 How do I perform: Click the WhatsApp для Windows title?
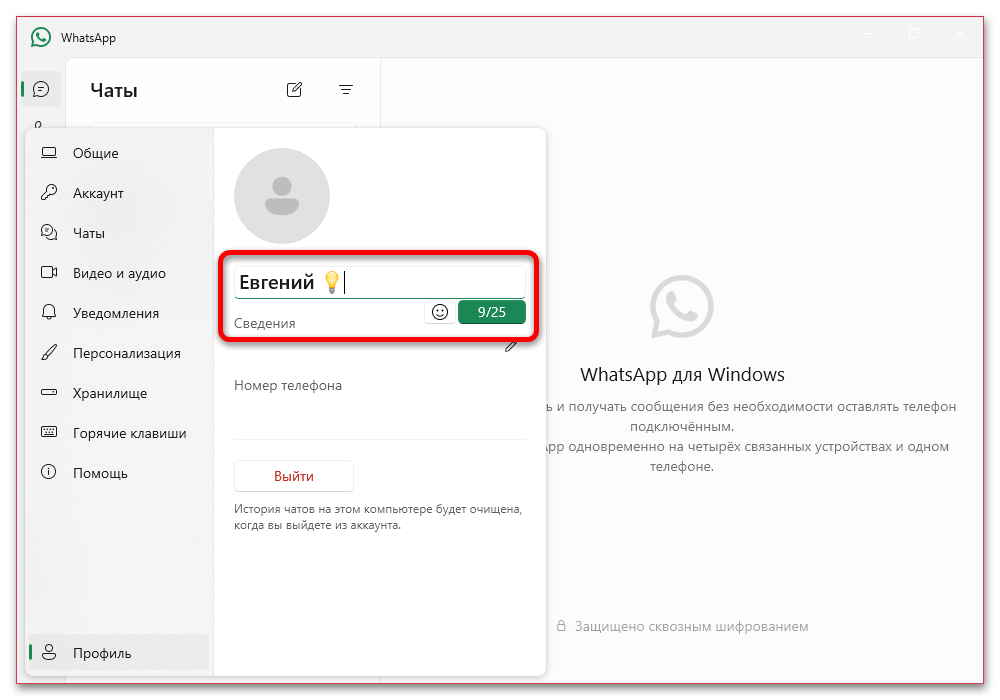coord(682,374)
